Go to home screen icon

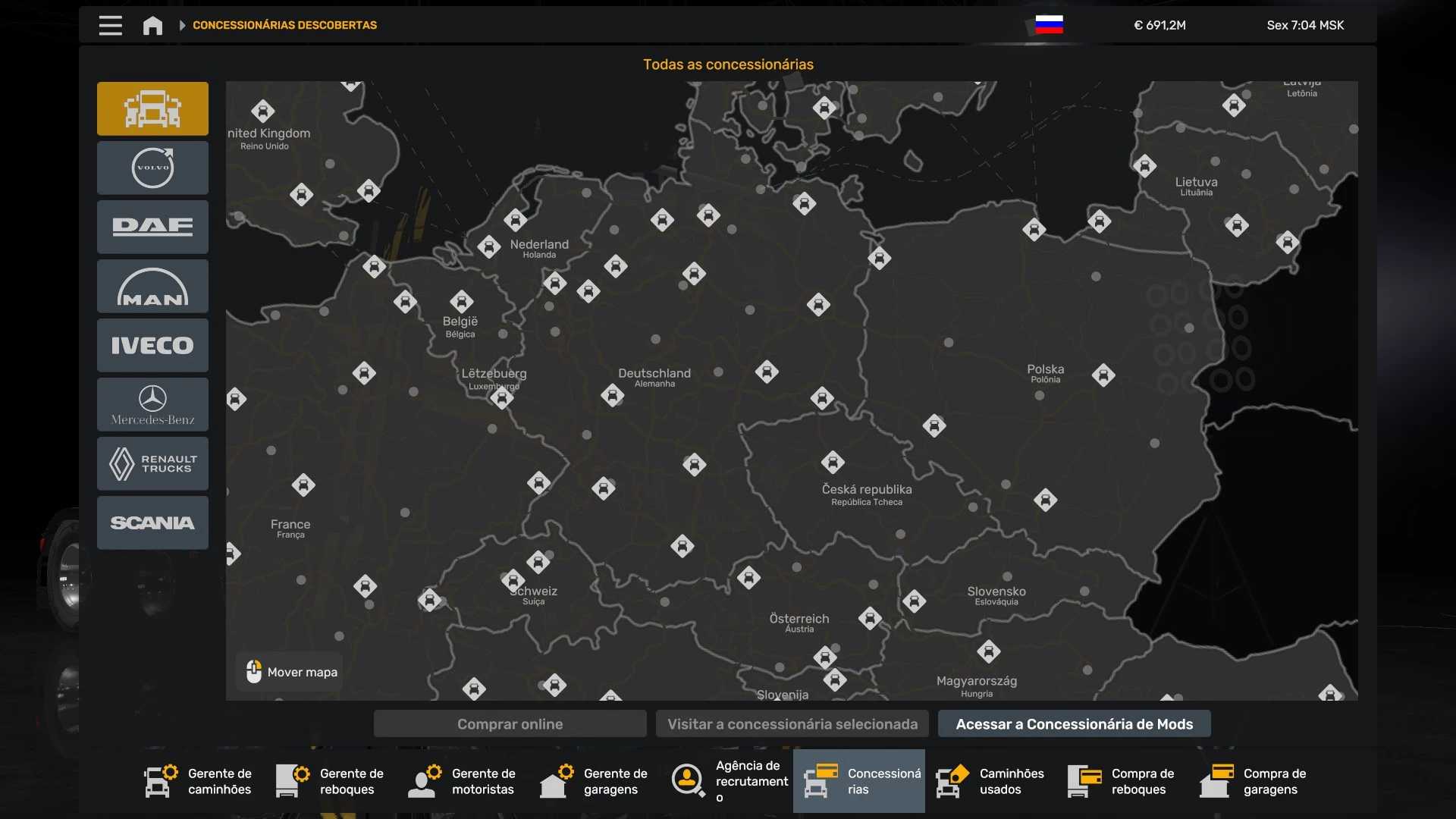coord(152,25)
